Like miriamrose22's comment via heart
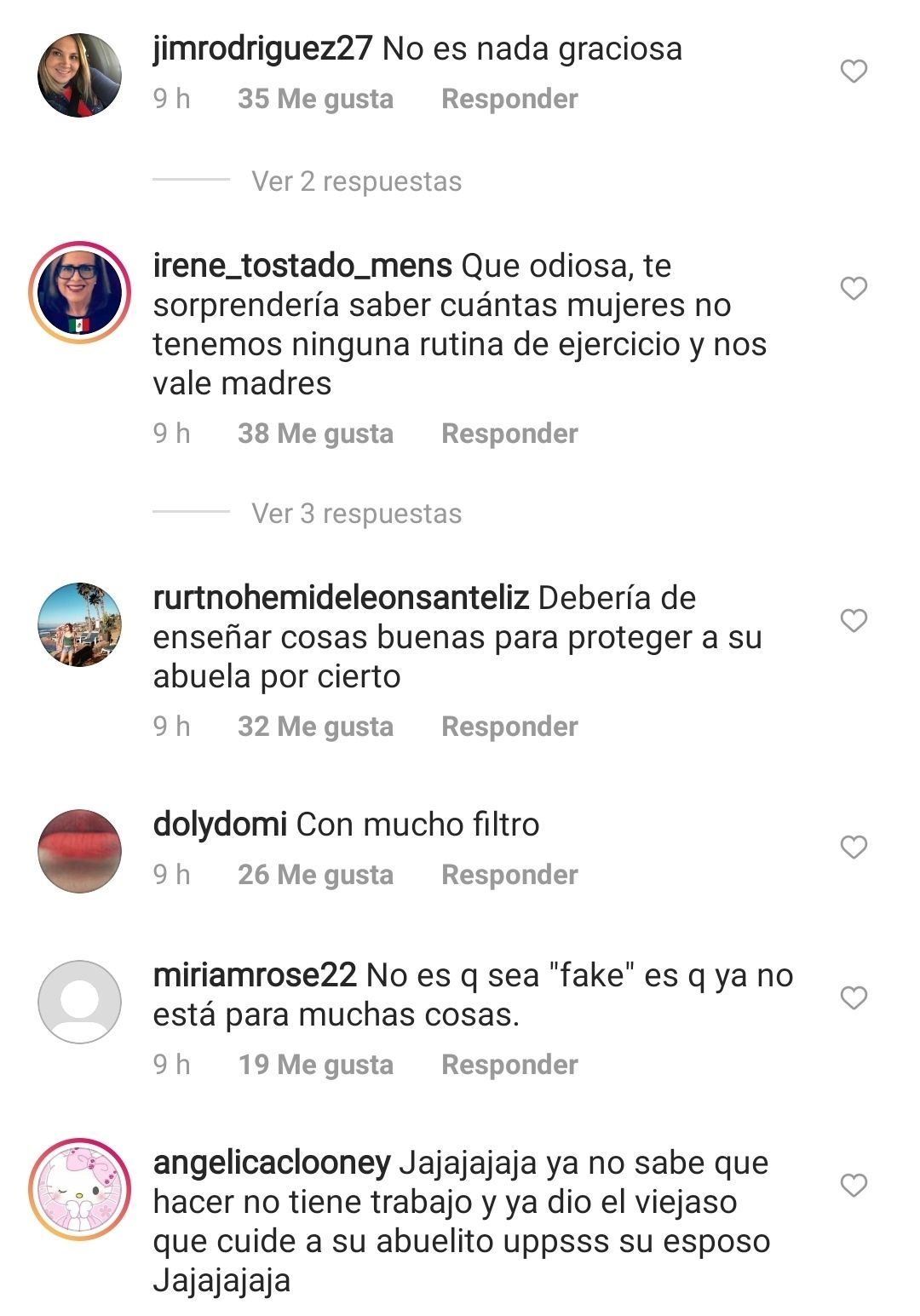Screen dimensions: 920x1316 tap(854, 997)
